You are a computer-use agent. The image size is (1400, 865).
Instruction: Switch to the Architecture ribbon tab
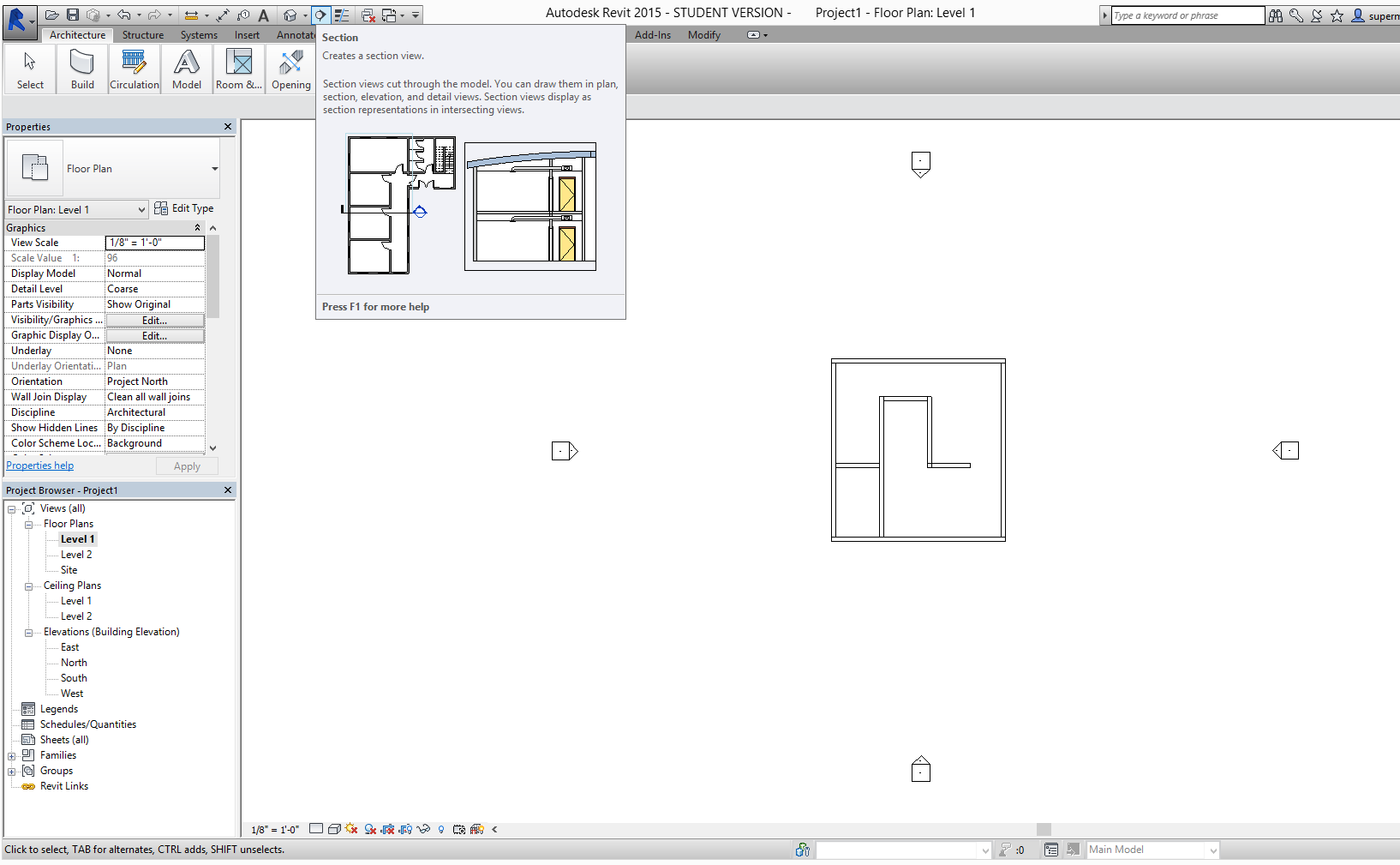pyautogui.click(x=77, y=35)
